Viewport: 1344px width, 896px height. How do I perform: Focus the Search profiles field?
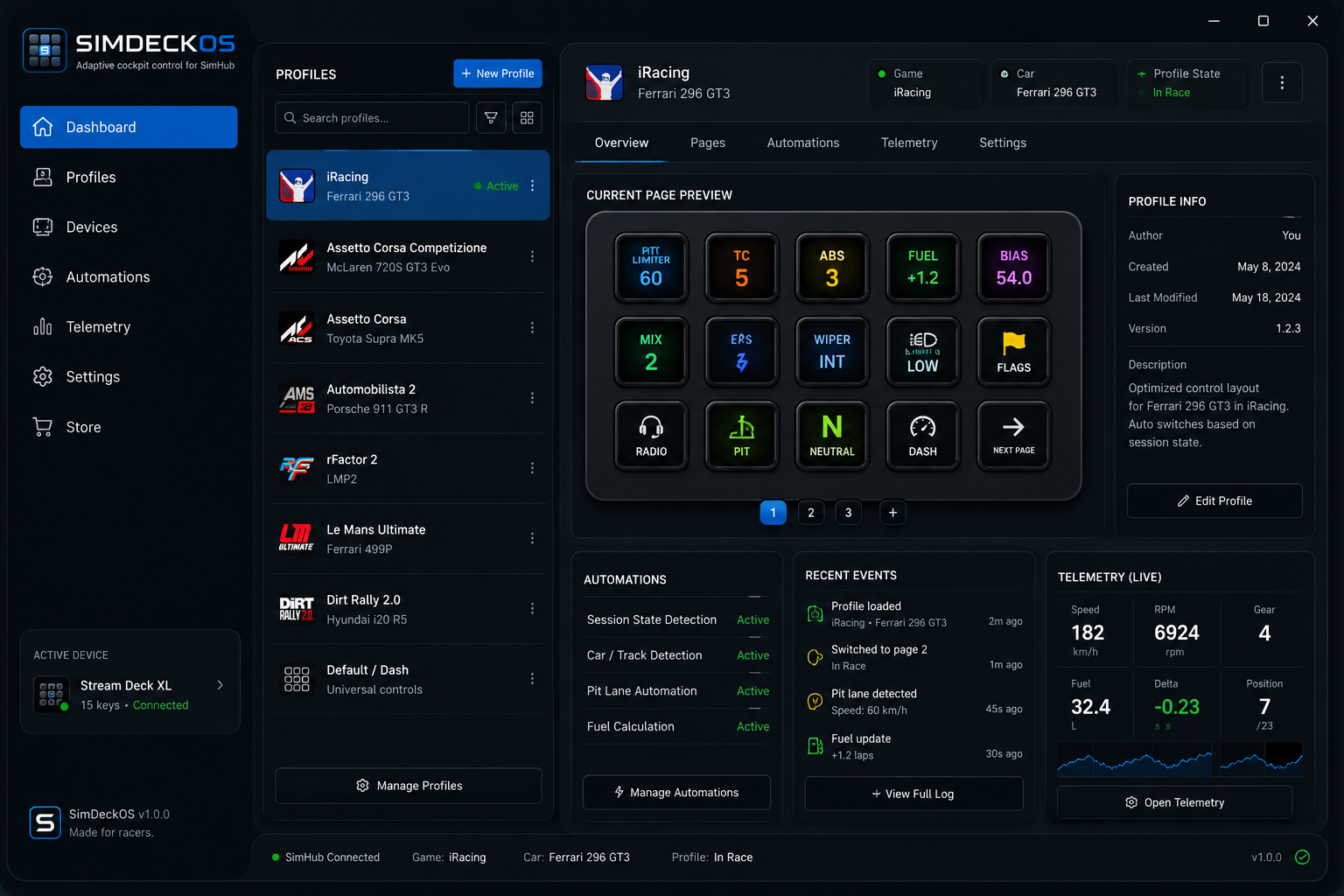tap(373, 118)
